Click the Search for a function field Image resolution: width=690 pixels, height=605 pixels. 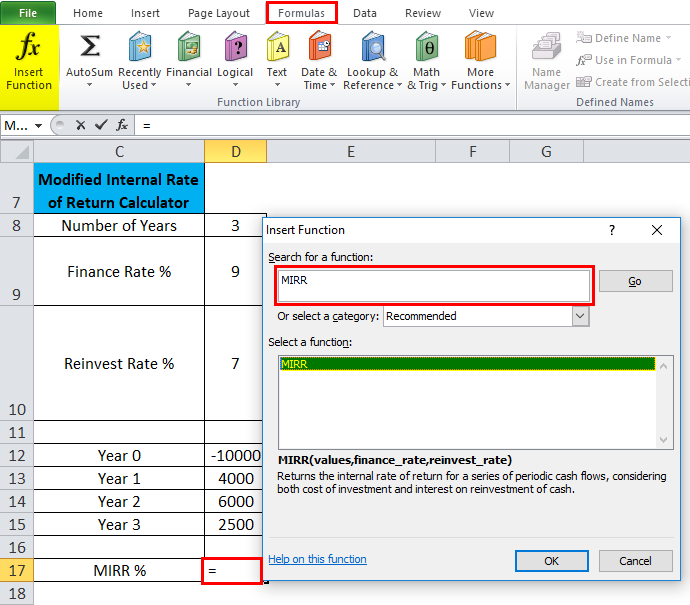pyautogui.click(x=434, y=286)
